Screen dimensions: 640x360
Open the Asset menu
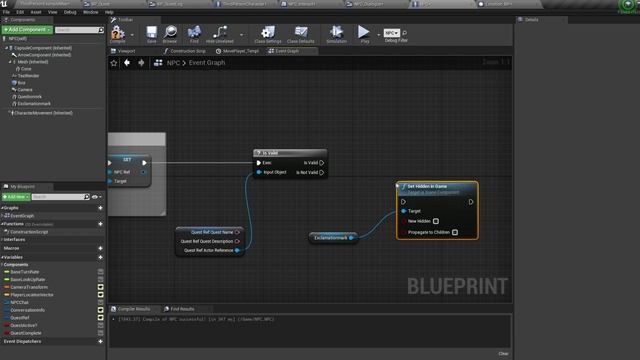click(36, 12)
